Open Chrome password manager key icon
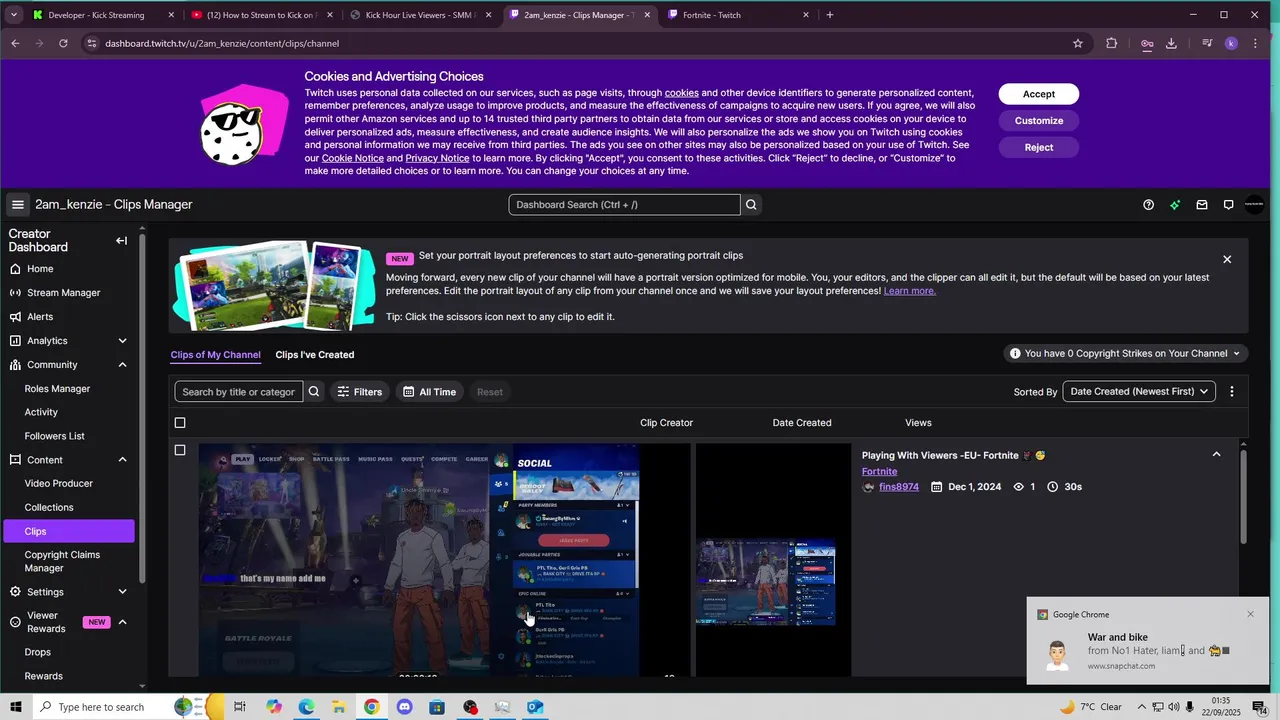The height and width of the screenshot is (720, 1280). (1147, 43)
